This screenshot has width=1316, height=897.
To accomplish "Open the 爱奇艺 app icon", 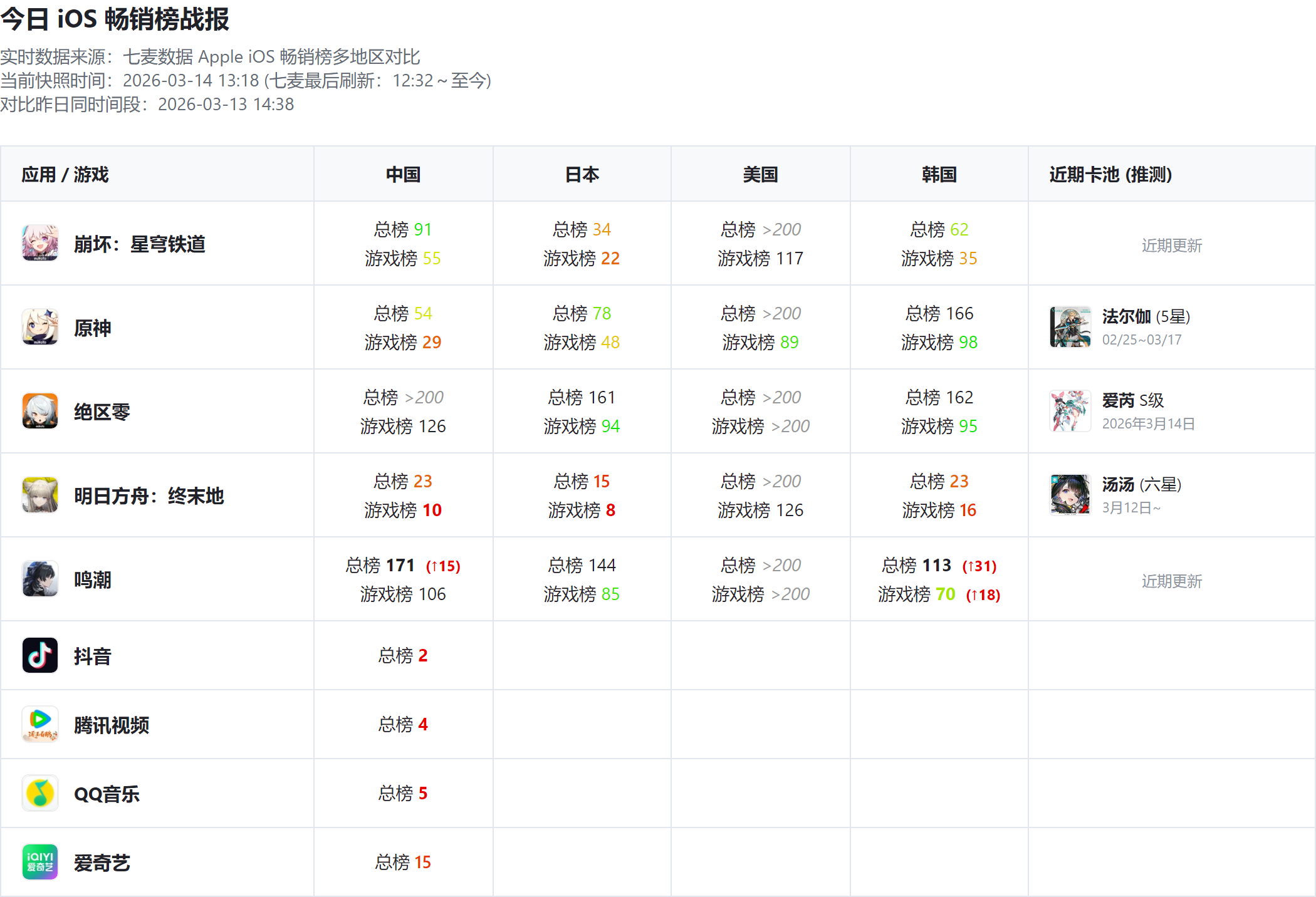I will point(40,862).
